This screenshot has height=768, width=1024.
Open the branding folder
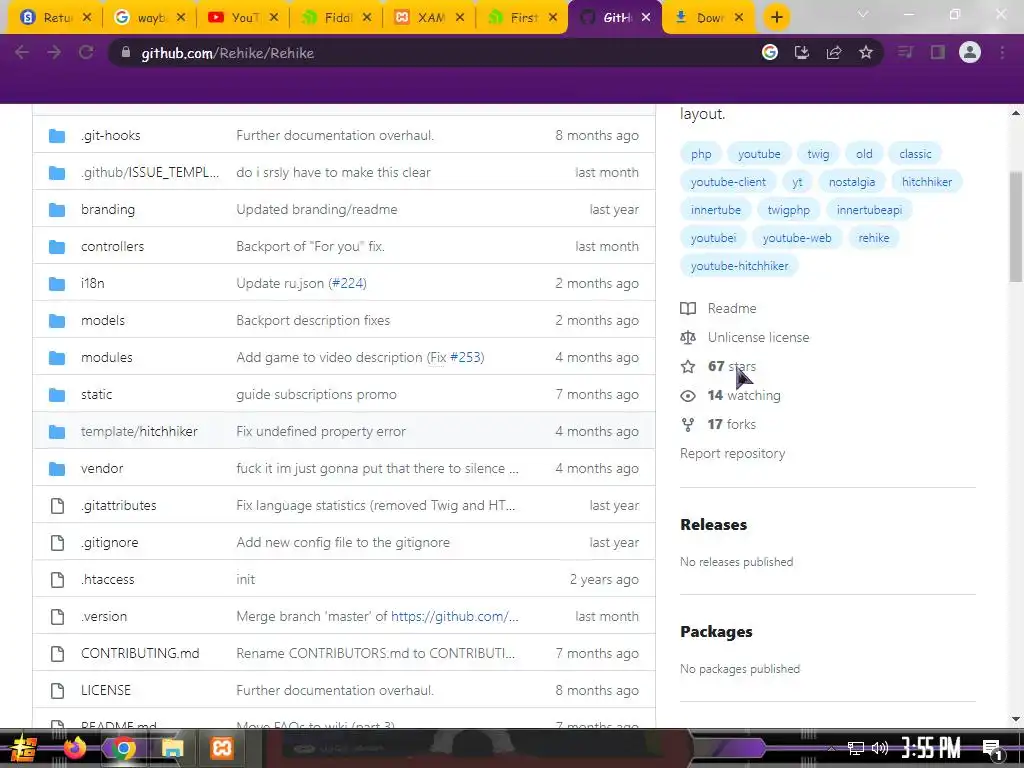tap(108, 209)
